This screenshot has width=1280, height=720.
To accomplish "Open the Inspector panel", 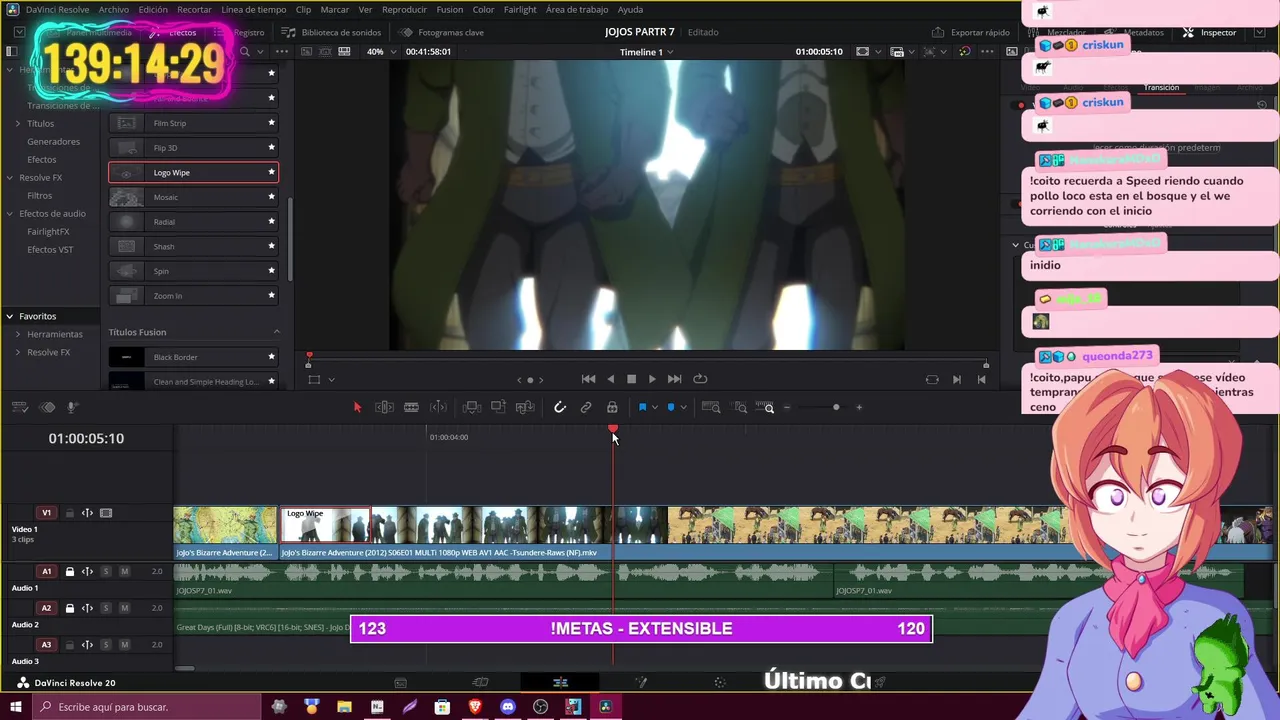I will click(x=1210, y=32).
